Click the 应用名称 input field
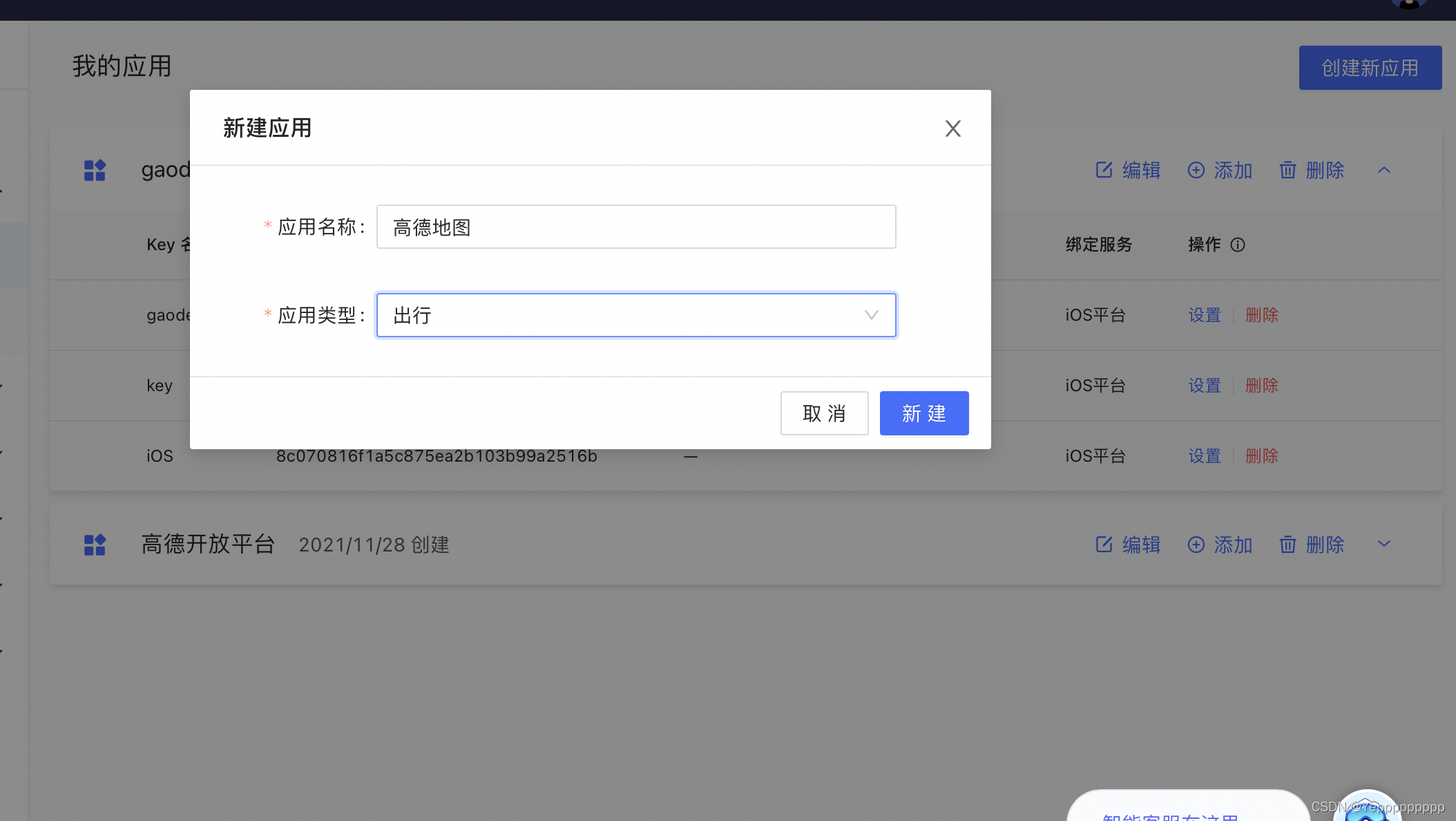 pos(635,227)
